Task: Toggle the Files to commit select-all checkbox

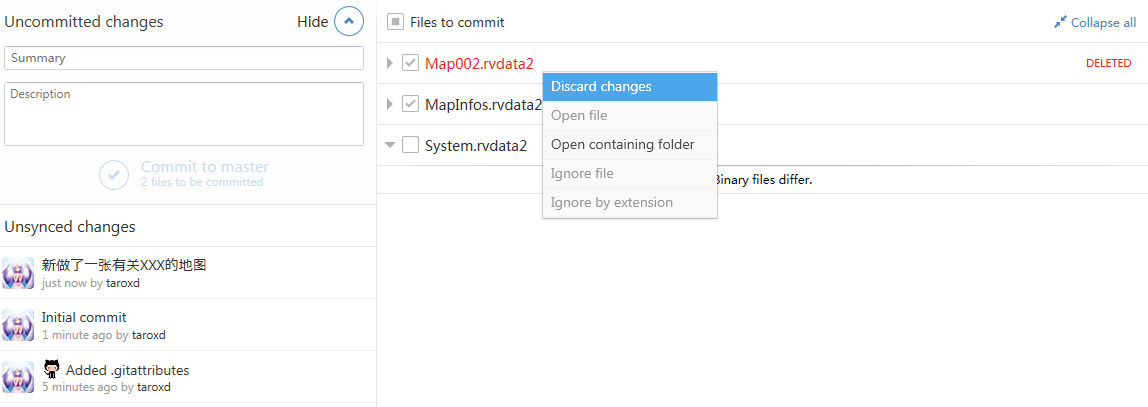Action: point(395,22)
